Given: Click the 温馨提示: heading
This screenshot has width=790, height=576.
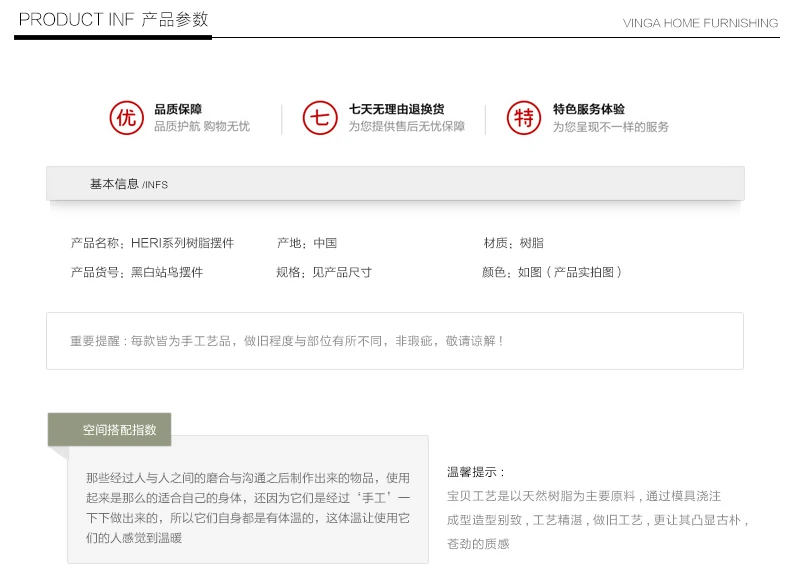Looking at the screenshot, I should (476, 472).
